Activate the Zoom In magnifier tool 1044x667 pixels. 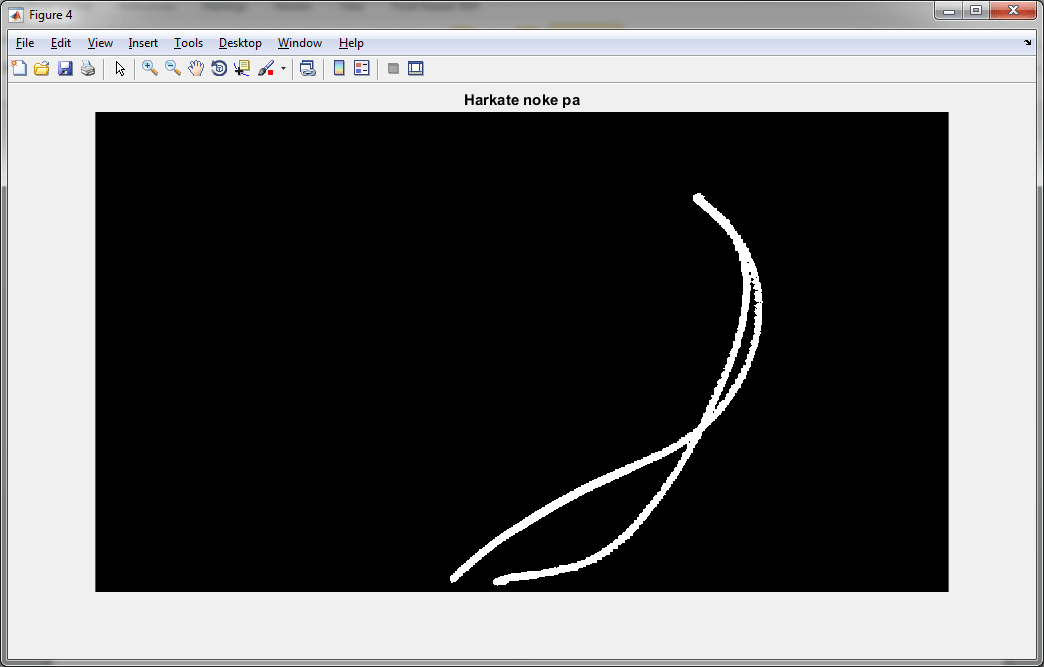(150, 68)
